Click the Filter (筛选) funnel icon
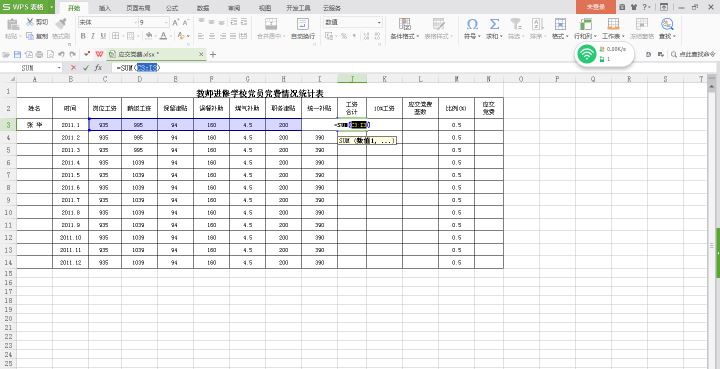Viewport: 720px width, 369px height. 516,24
